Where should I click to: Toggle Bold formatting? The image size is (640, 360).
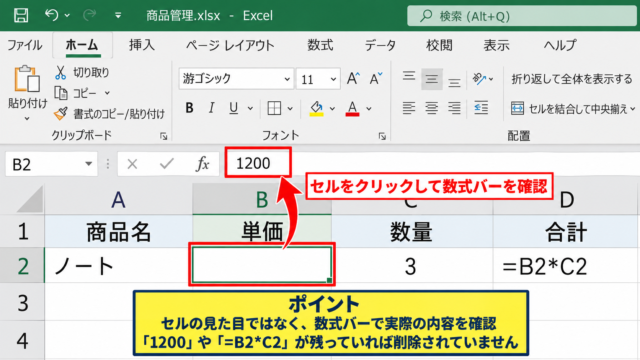click(189, 108)
